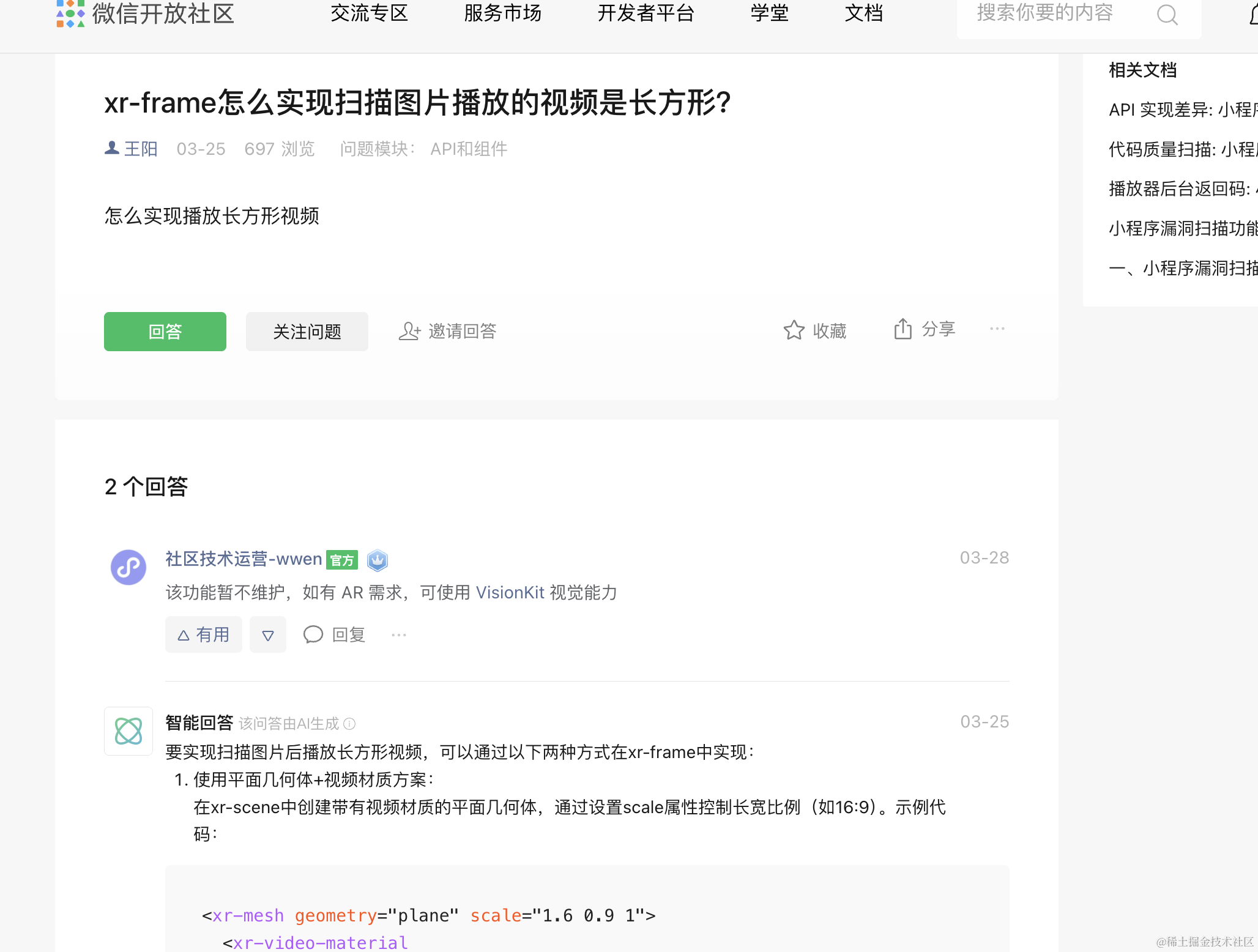Click the 邀请回答 invite icon

click(x=409, y=332)
